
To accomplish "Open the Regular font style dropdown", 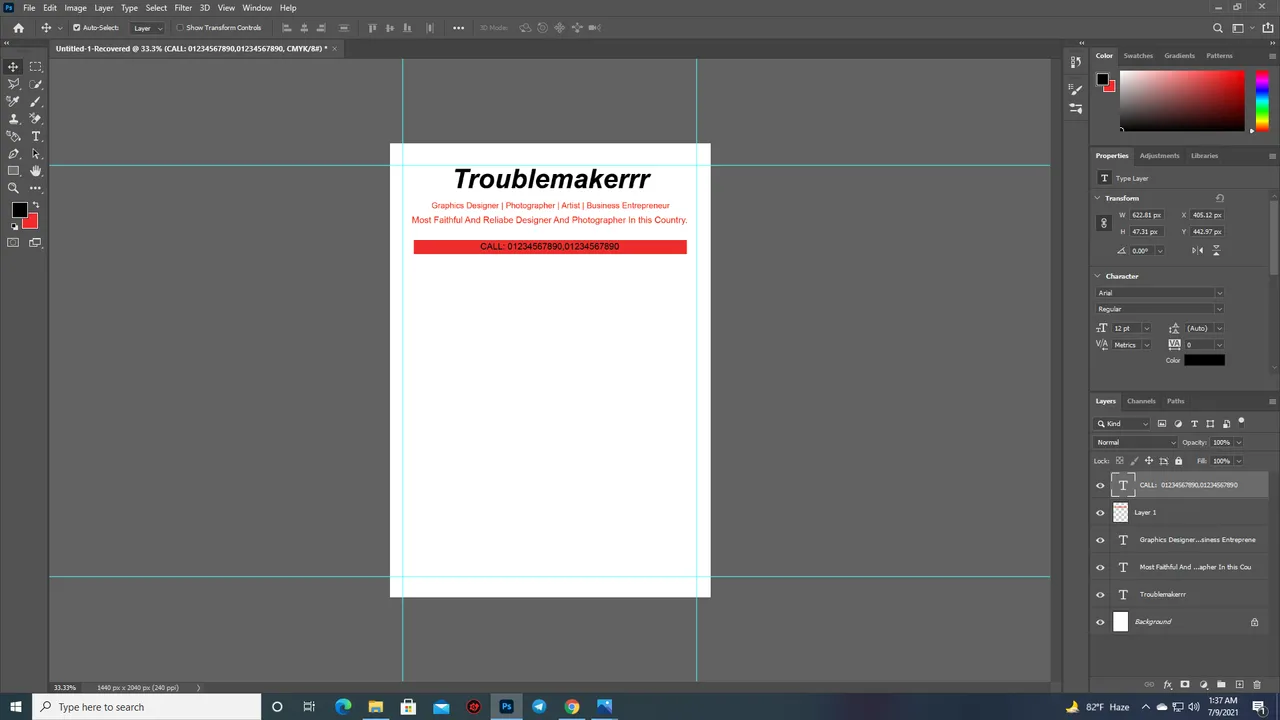I will tap(1160, 309).
